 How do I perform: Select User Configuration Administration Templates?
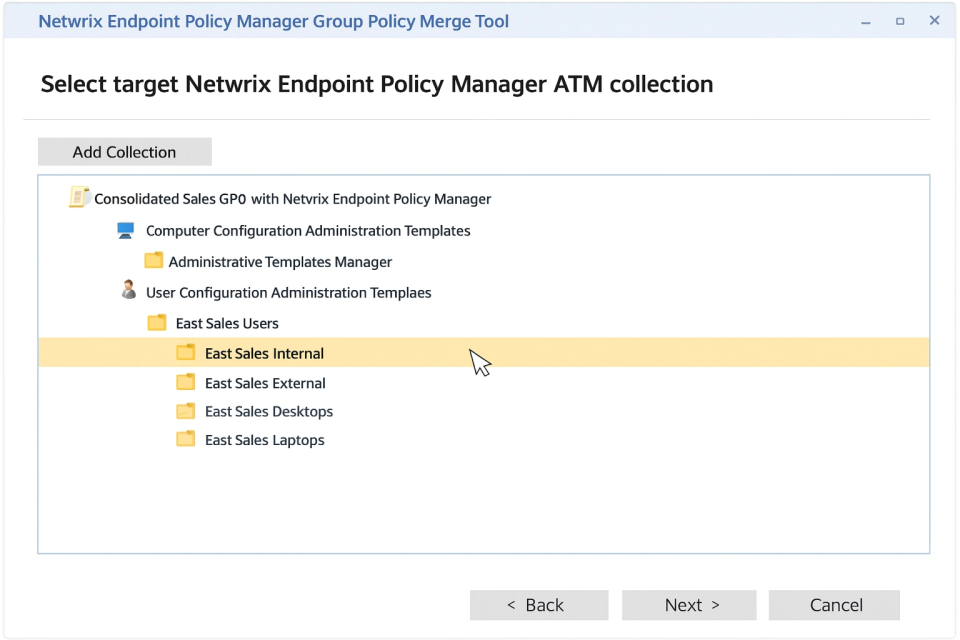[x=288, y=292]
